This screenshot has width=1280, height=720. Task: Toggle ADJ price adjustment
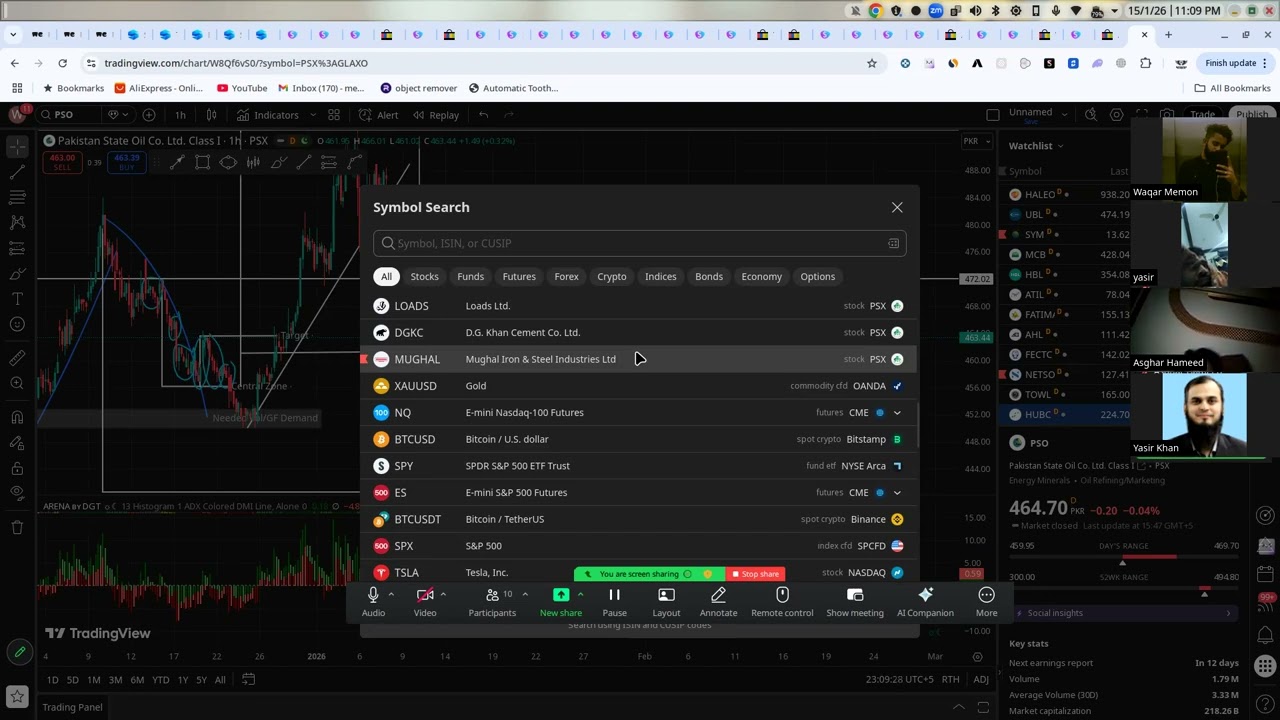tap(981, 680)
